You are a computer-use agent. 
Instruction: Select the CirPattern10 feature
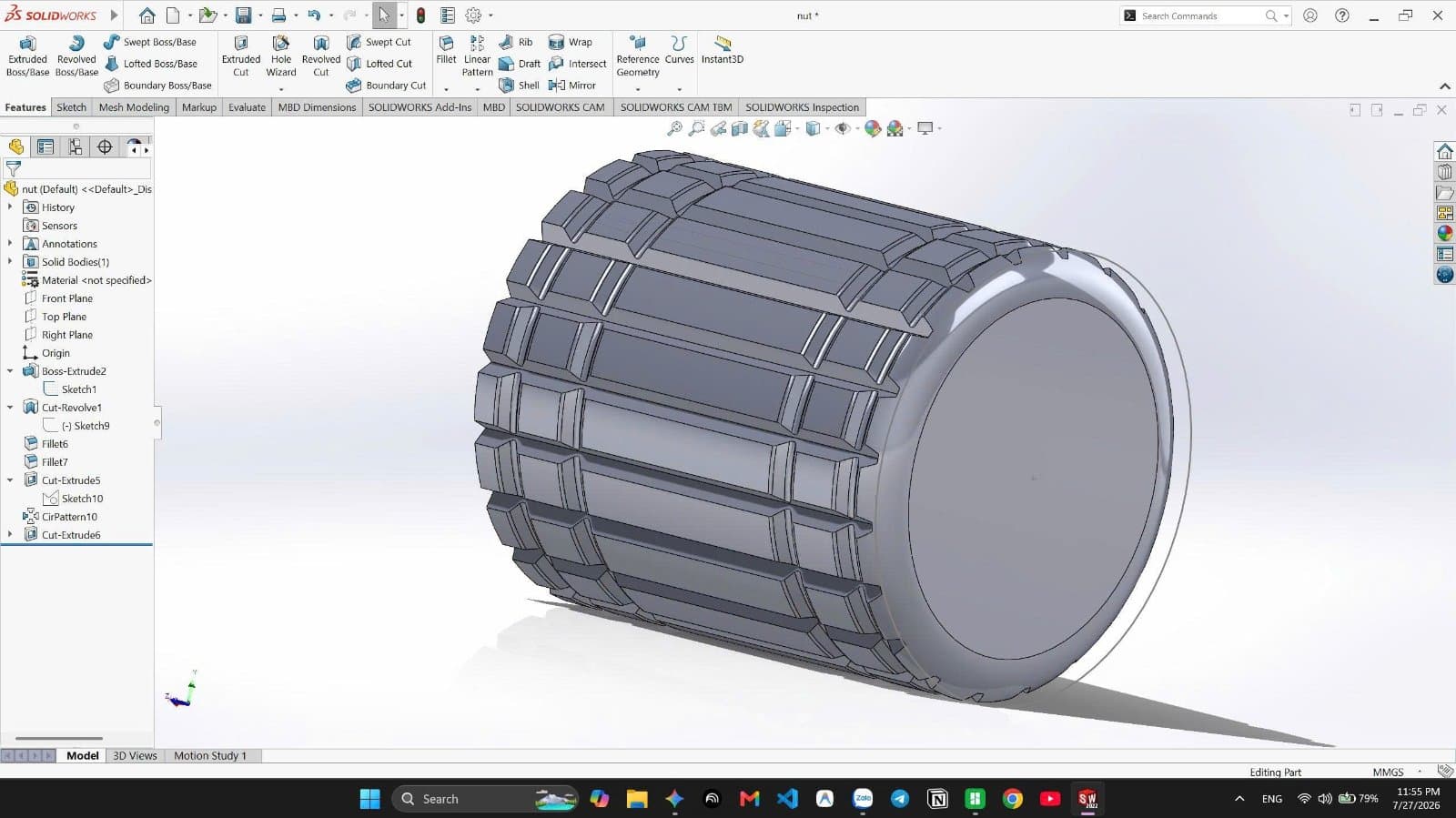pyautogui.click(x=69, y=517)
